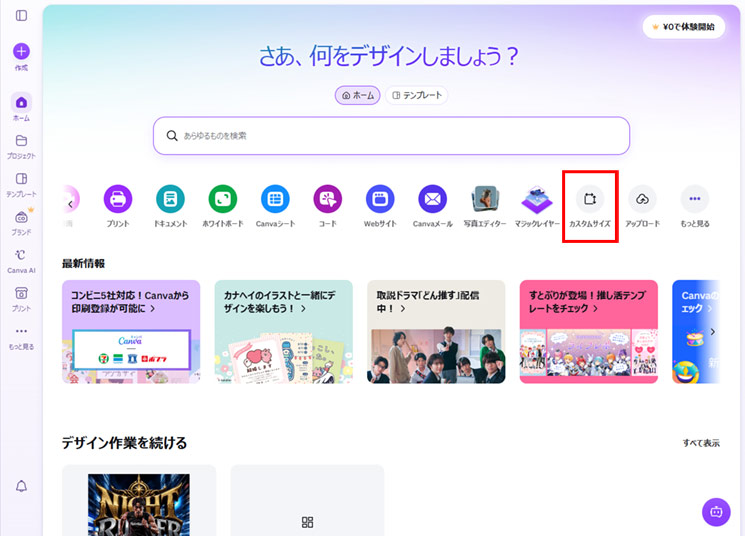Click the purple plus 作成 button

tap(21, 51)
